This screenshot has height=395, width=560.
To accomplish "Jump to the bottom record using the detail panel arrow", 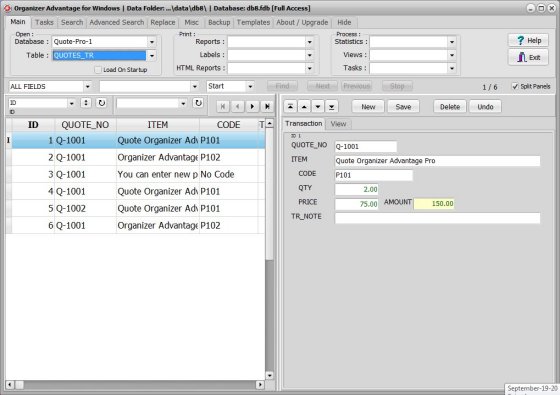I will click(332, 106).
